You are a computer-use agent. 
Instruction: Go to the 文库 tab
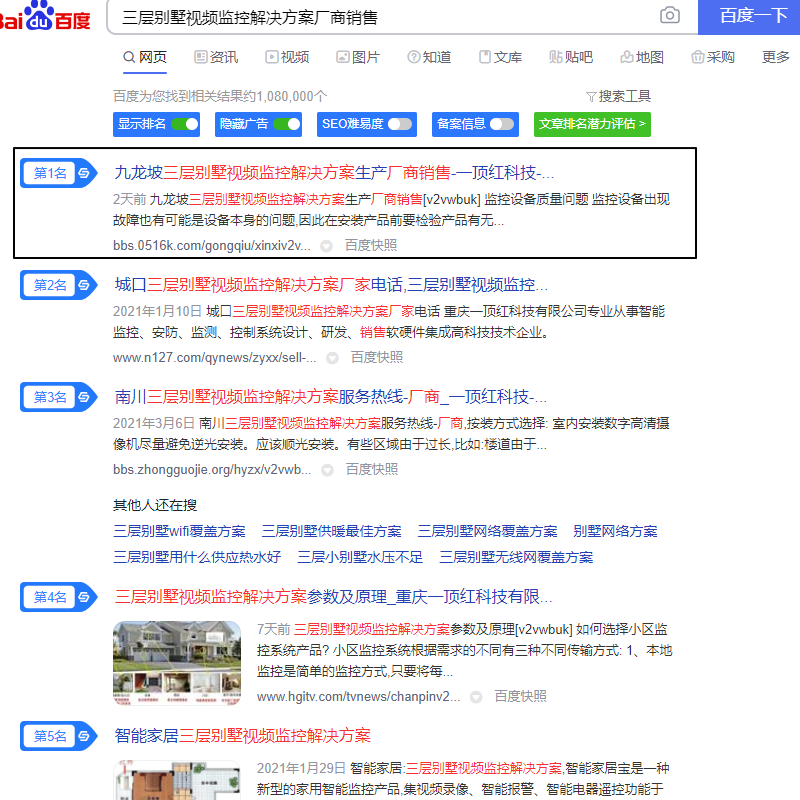[500, 57]
